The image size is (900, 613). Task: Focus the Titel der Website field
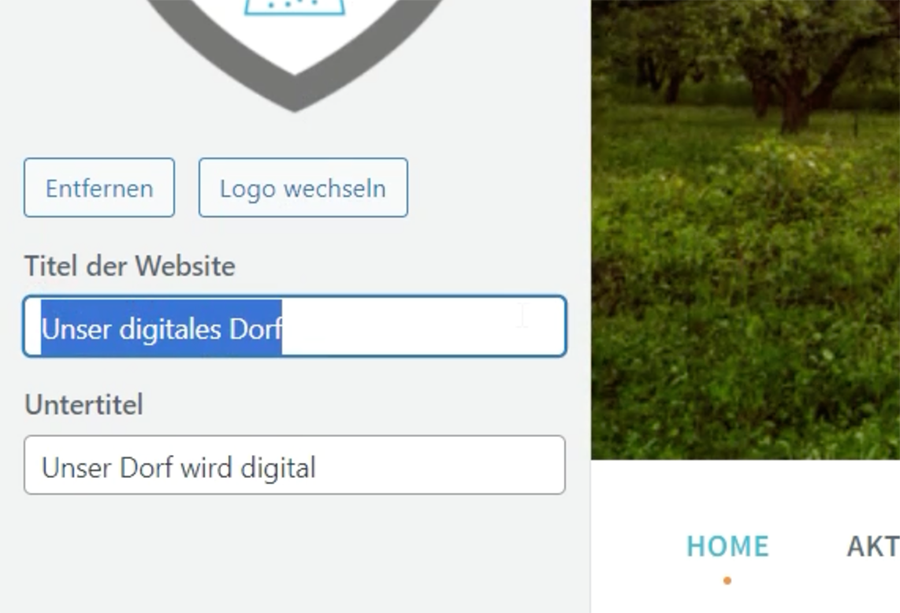point(294,326)
